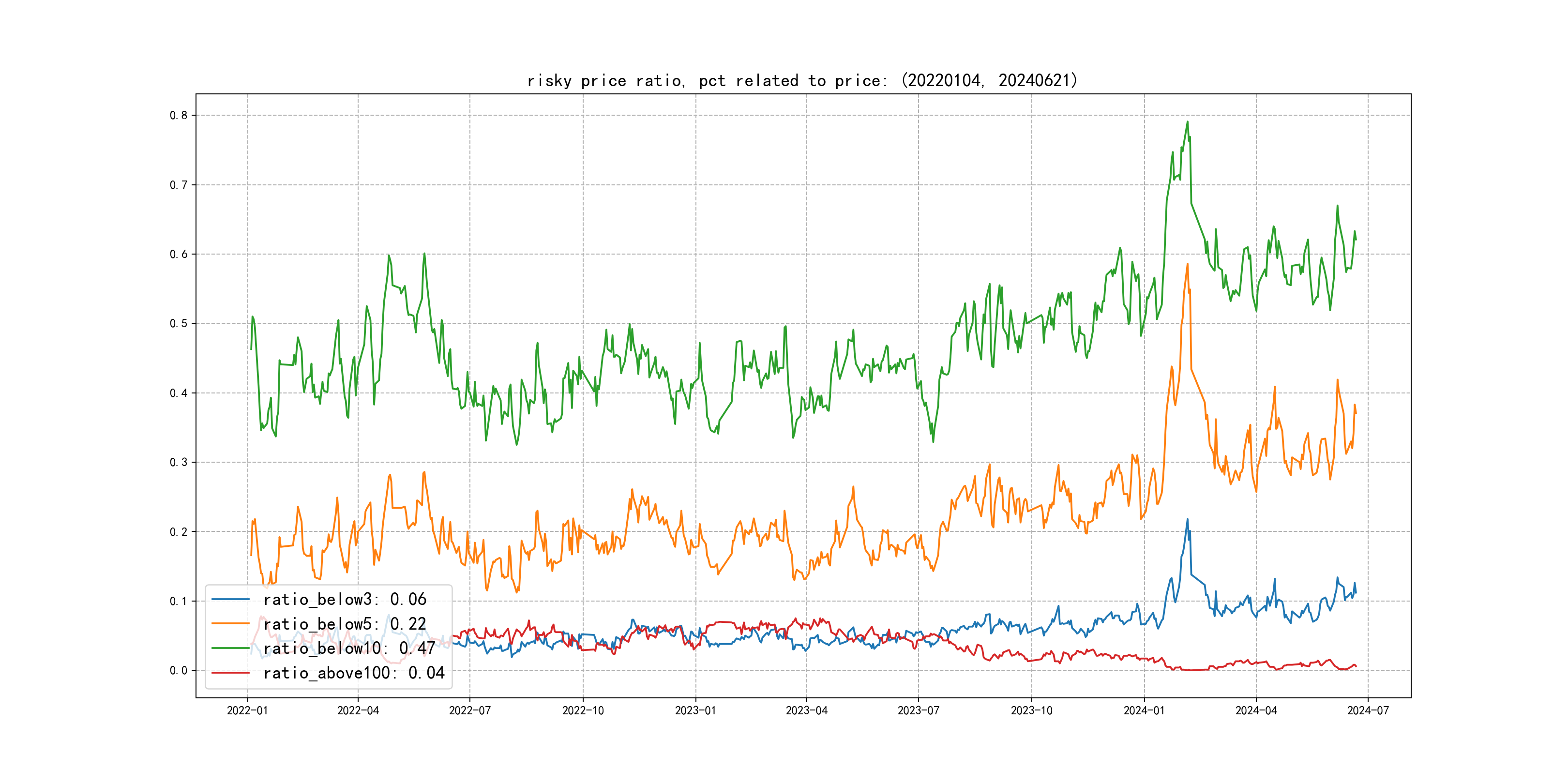This screenshot has width=1568, height=784.
Task: Click the orange ratio_below5 legend line
Action: [230, 624]
